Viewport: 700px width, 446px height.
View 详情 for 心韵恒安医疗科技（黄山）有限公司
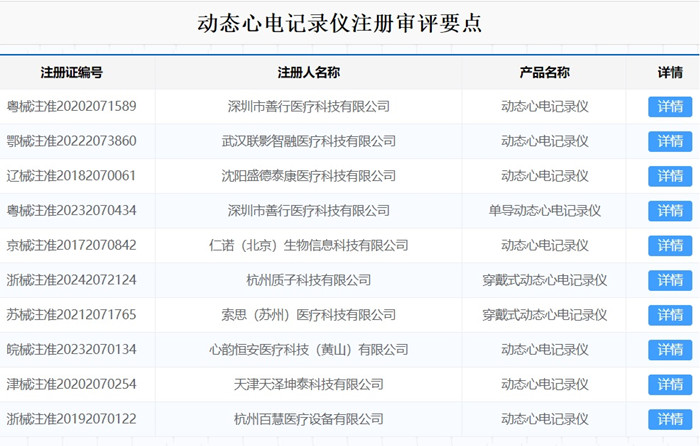(x=669, y=350)
